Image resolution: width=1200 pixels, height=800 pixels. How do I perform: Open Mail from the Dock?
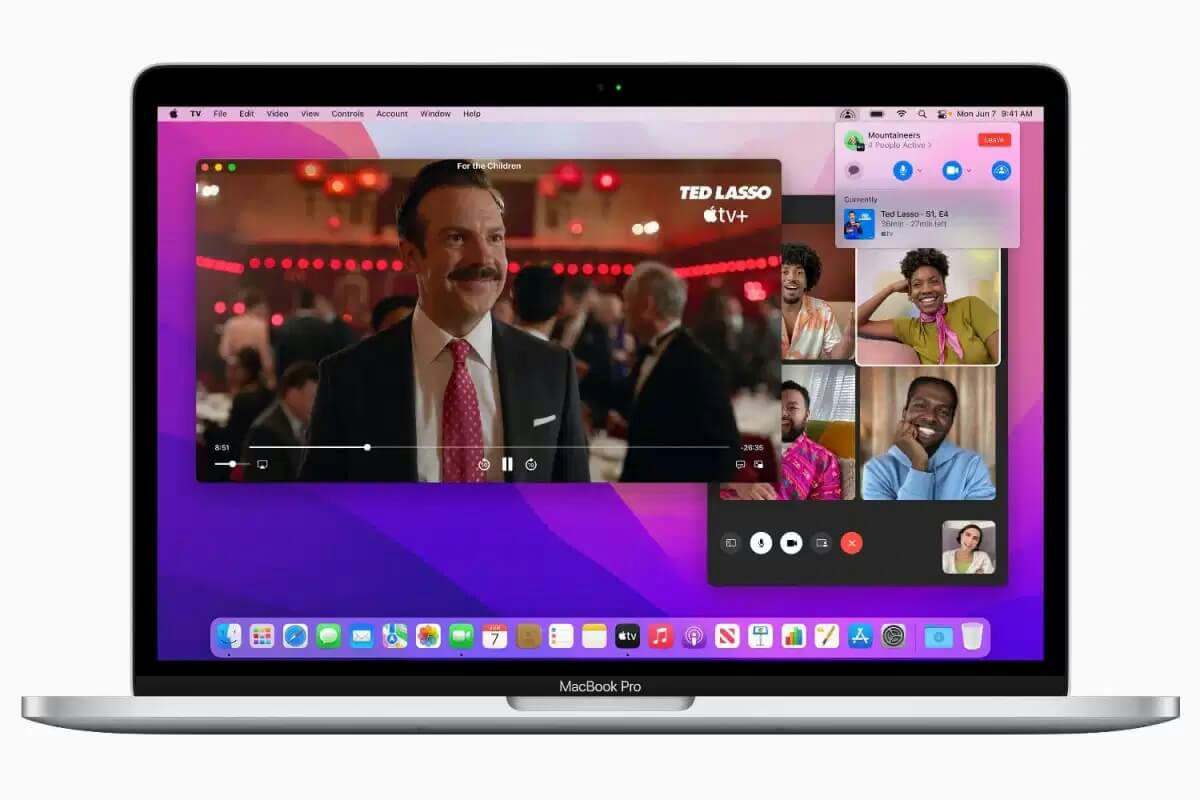pyautogui.click(x=361, y=635)
